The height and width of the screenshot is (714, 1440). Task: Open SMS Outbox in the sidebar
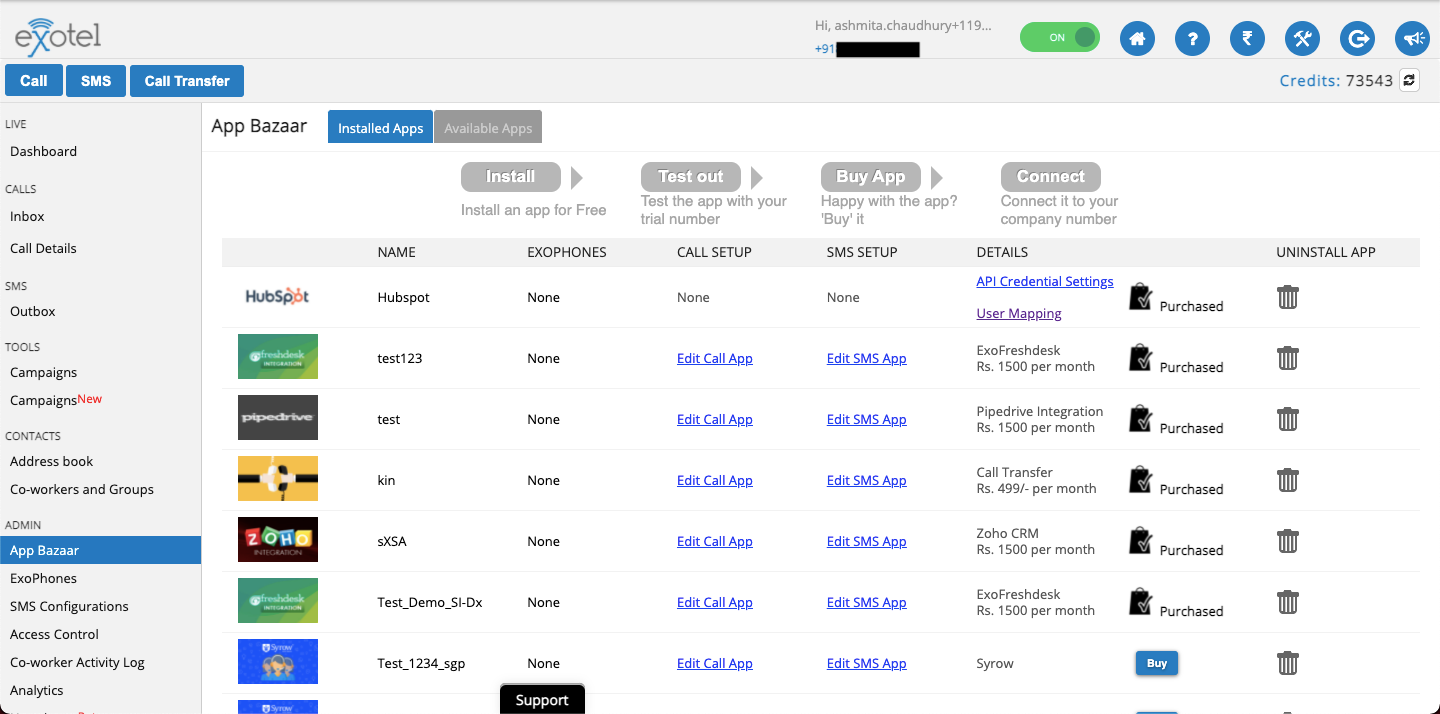[x=33, y=311]
